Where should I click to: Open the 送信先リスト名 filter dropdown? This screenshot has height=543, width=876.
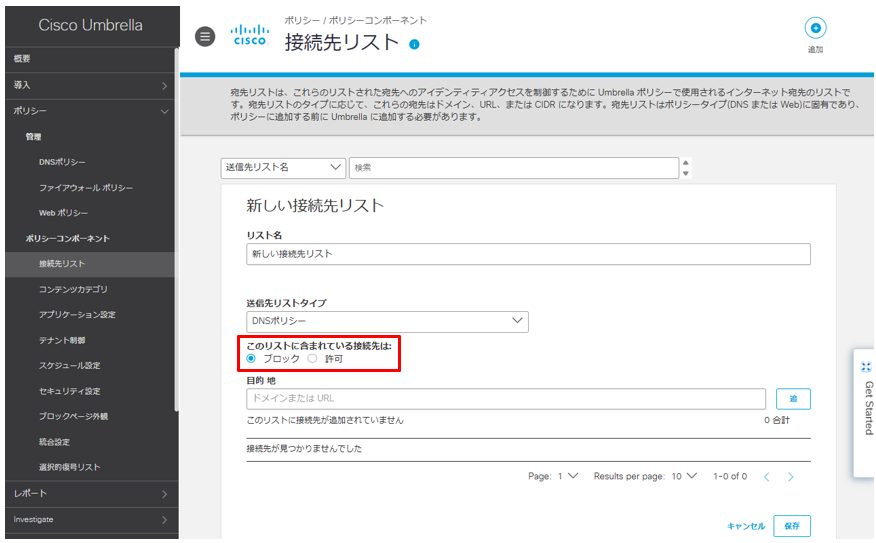[283, 168]
